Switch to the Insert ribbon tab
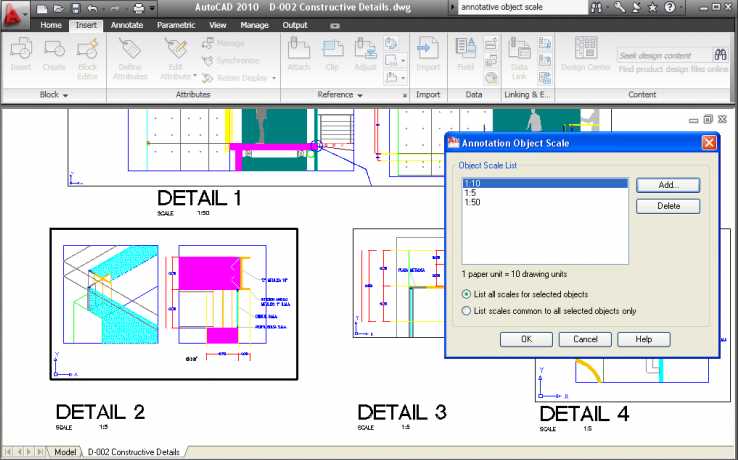 pos(86,25)
